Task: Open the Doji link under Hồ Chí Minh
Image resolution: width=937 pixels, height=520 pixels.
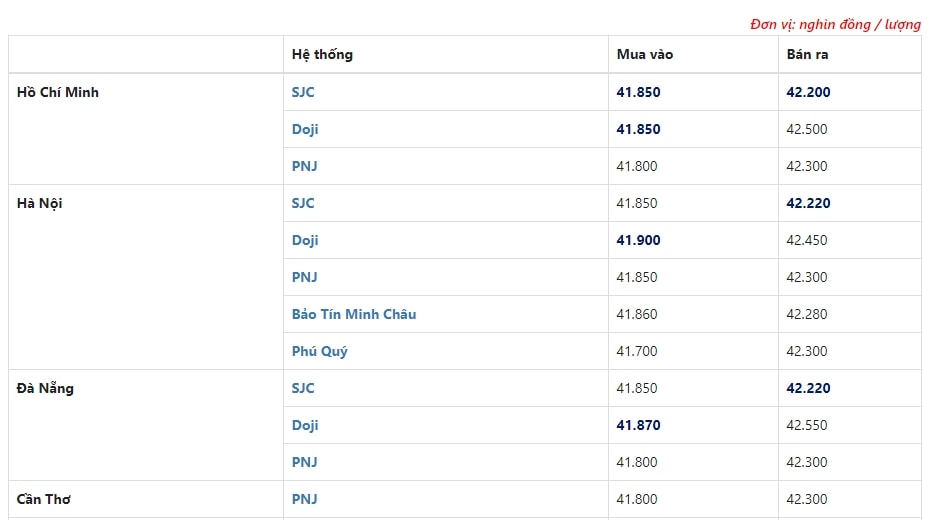Action: point(305,129)
